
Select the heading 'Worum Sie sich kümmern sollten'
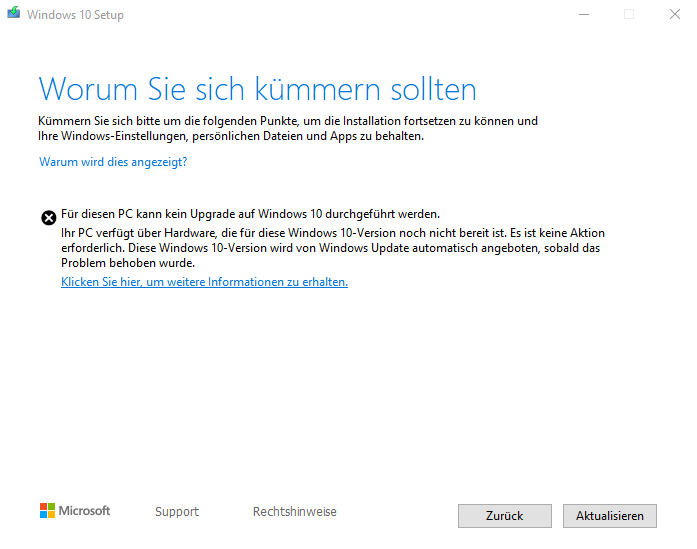point(257,89)
